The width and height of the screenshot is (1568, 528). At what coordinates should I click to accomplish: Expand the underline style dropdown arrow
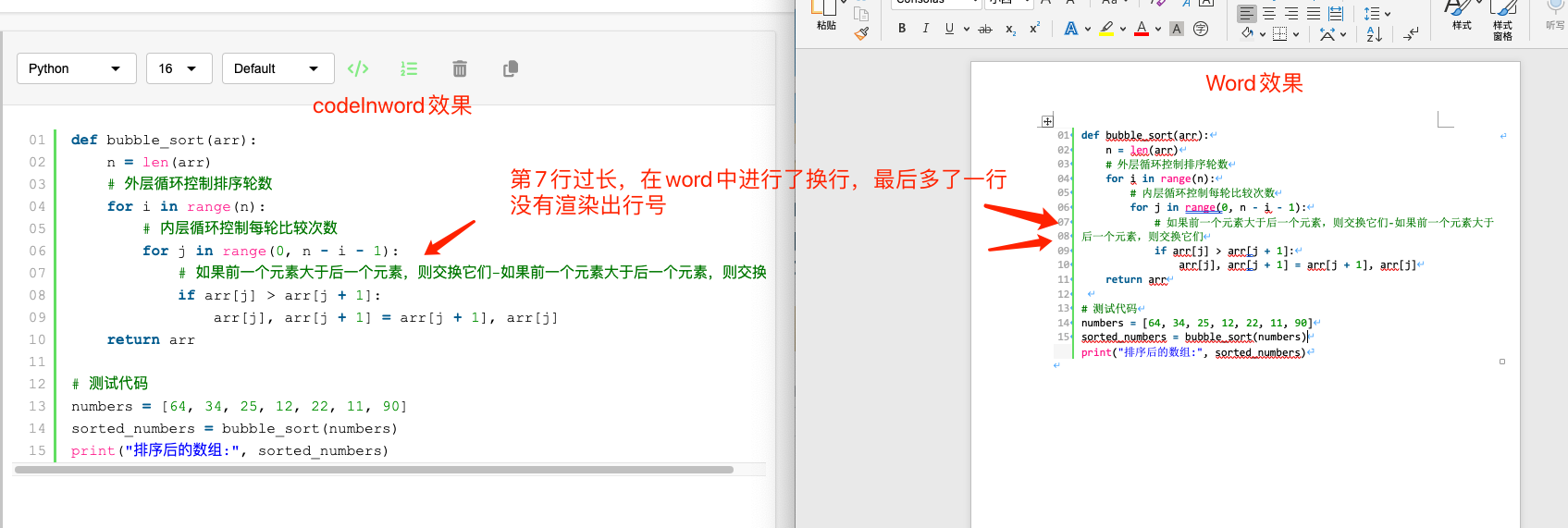967,29
